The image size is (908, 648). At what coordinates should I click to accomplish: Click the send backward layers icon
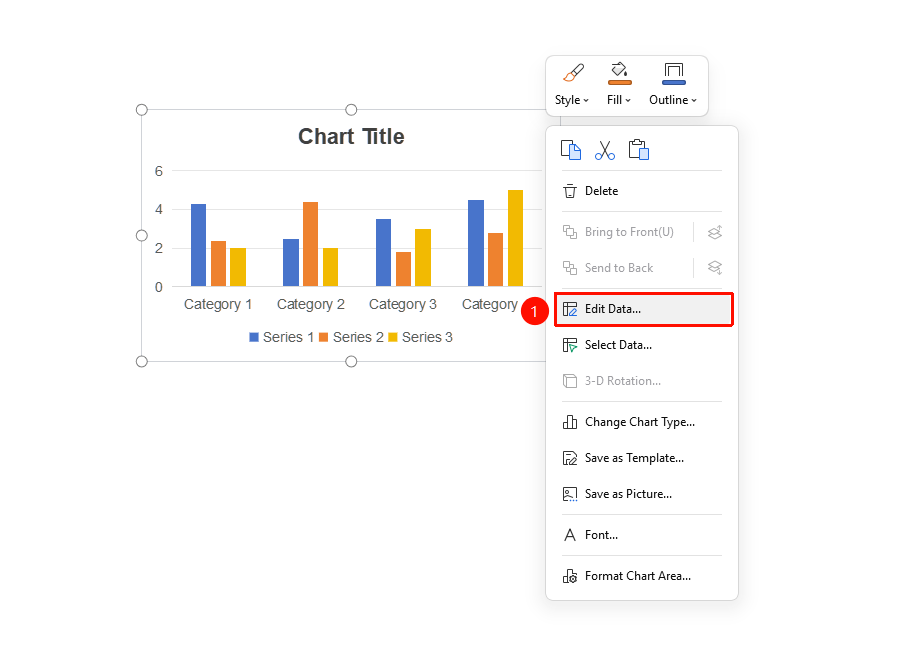(x=715, y=268)
